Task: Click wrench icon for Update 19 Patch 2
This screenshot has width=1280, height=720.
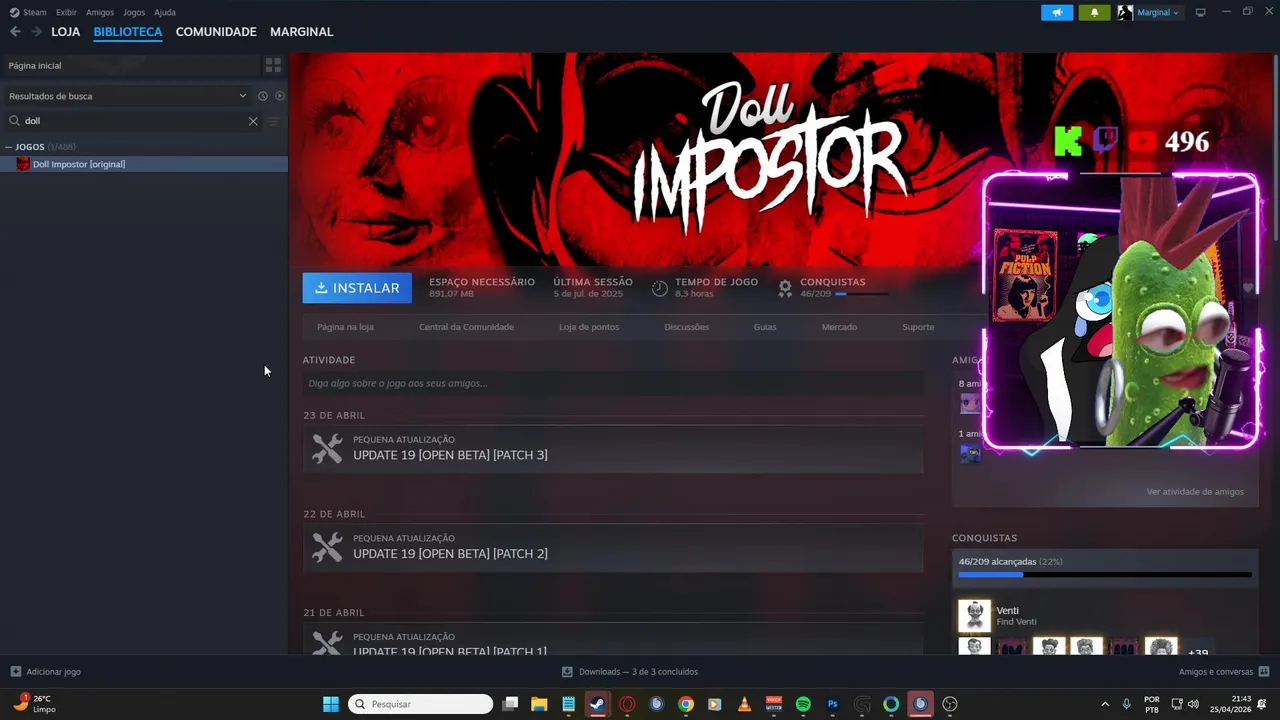Action: click(327, 547)
